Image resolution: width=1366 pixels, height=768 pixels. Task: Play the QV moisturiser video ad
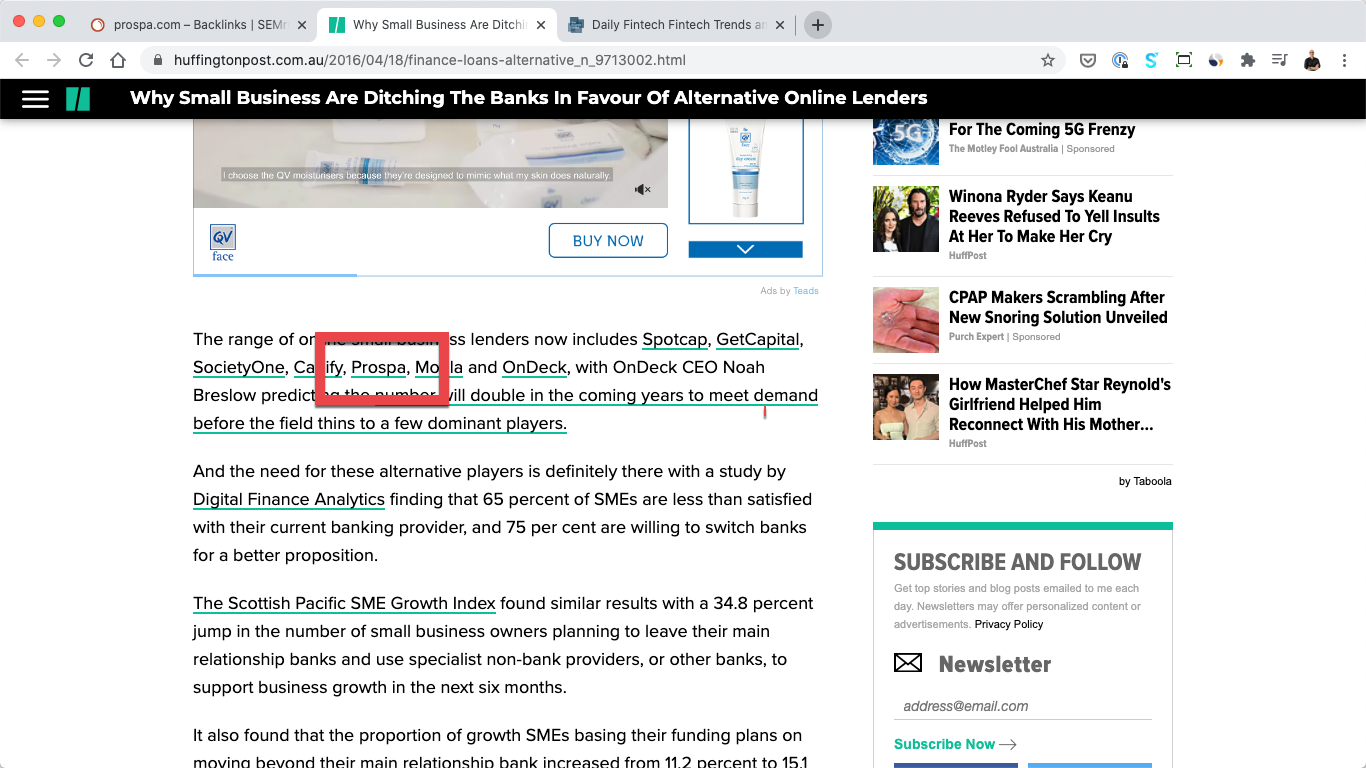431,163
